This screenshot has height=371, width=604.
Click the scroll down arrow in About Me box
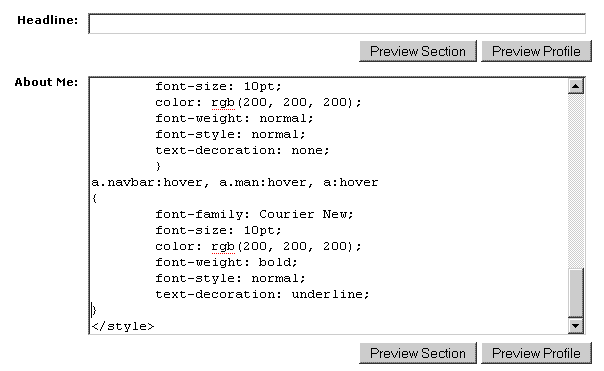tap(575, 326)
